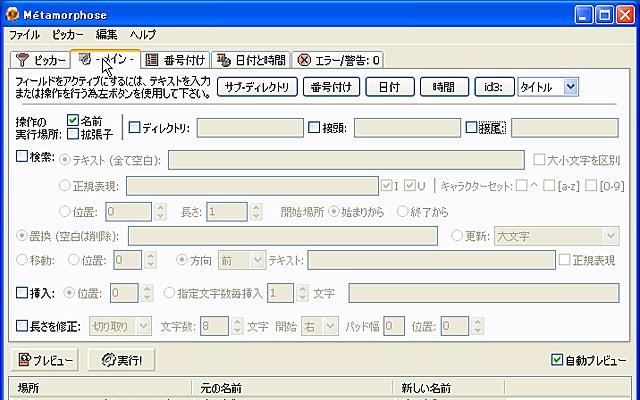Click the 番号付け button in top row
This screenshot has height=400, width=640.
click(331, 87)
